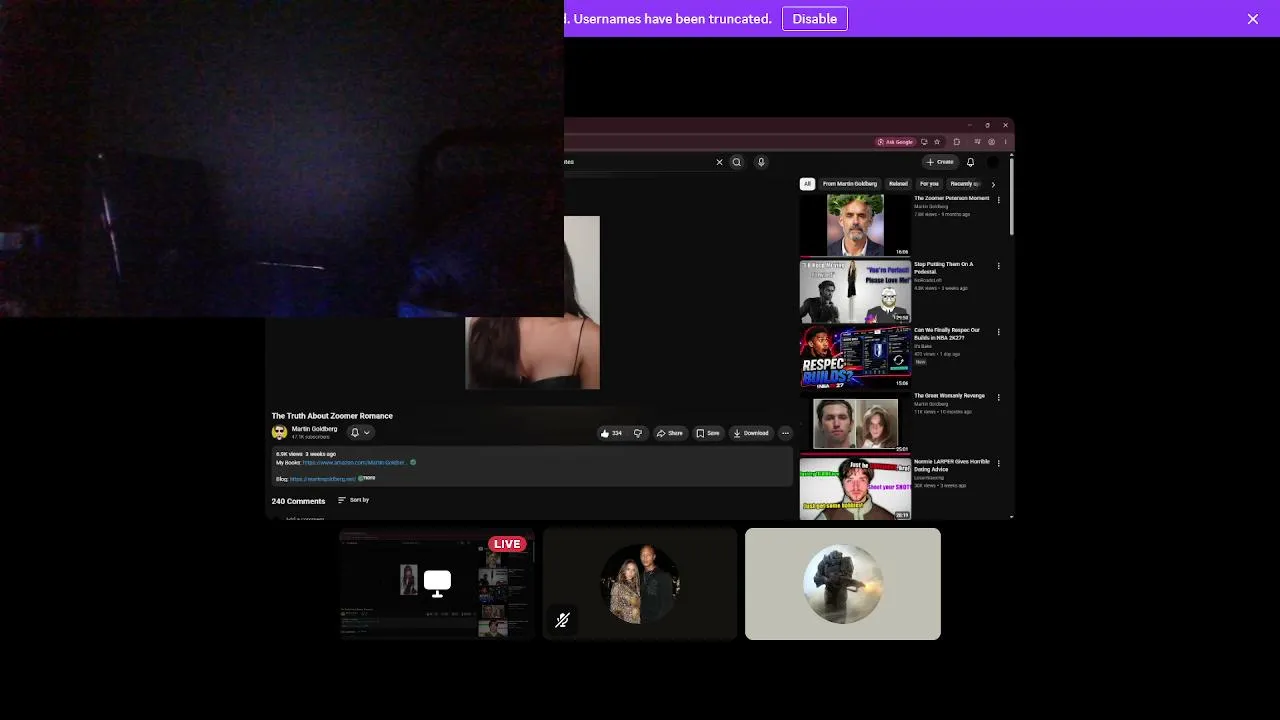Image resolution: width=1280 pixels, height=720 pixels.
Task: Dismiss the purple banner with the X
Action: (1252, 19)
